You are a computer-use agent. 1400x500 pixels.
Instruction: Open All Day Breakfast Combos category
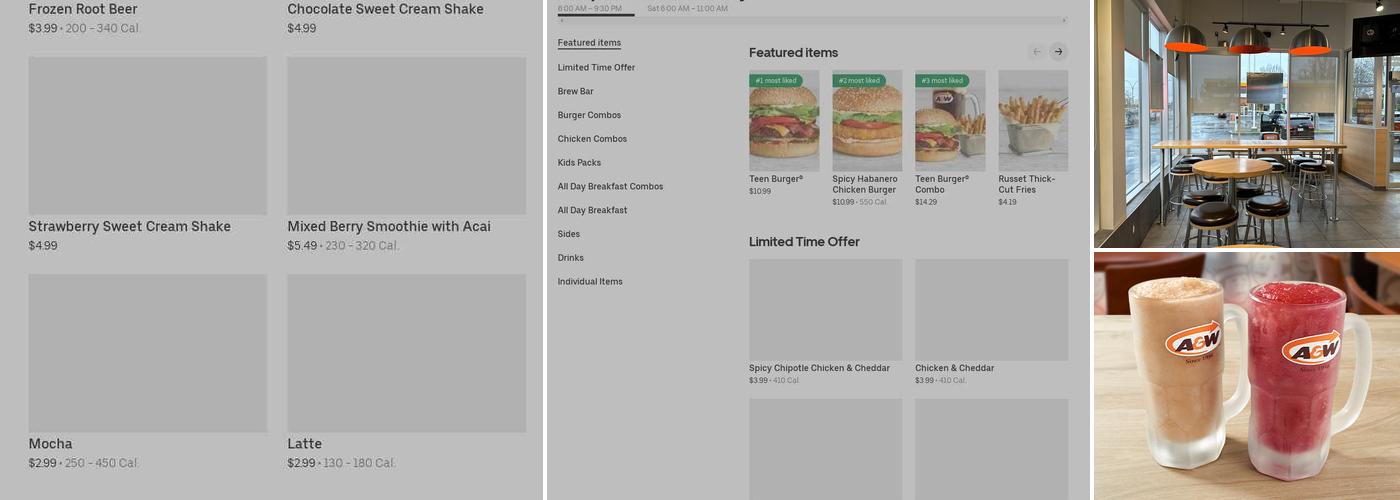[610, 186]
